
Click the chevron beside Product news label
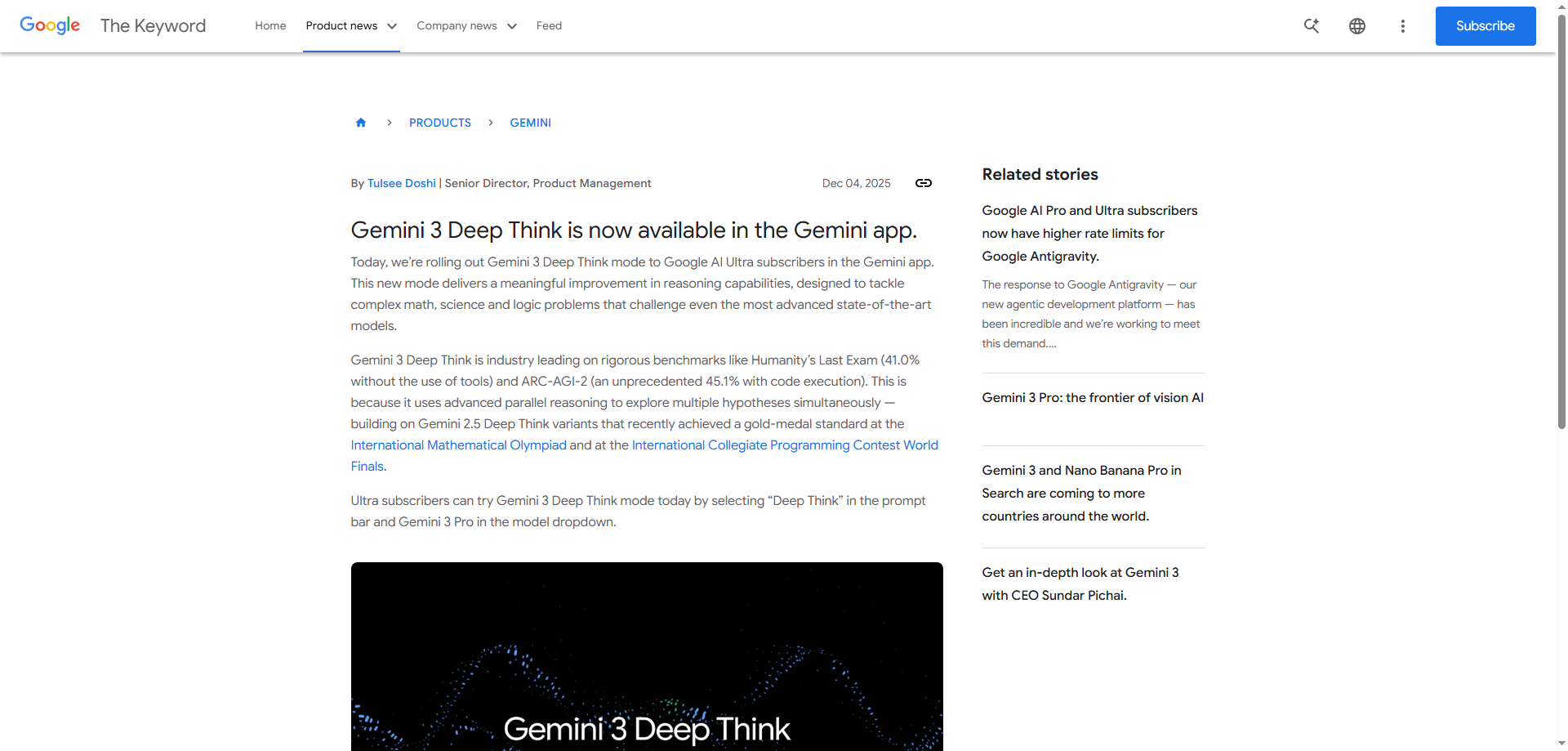pos(393,25)
